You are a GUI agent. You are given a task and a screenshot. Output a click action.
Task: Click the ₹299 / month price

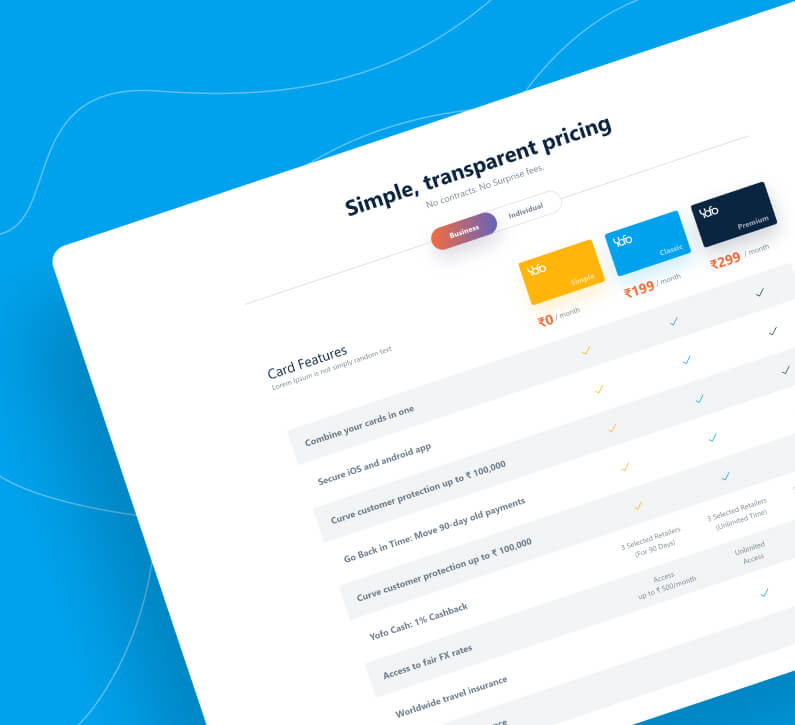[740, 257]
